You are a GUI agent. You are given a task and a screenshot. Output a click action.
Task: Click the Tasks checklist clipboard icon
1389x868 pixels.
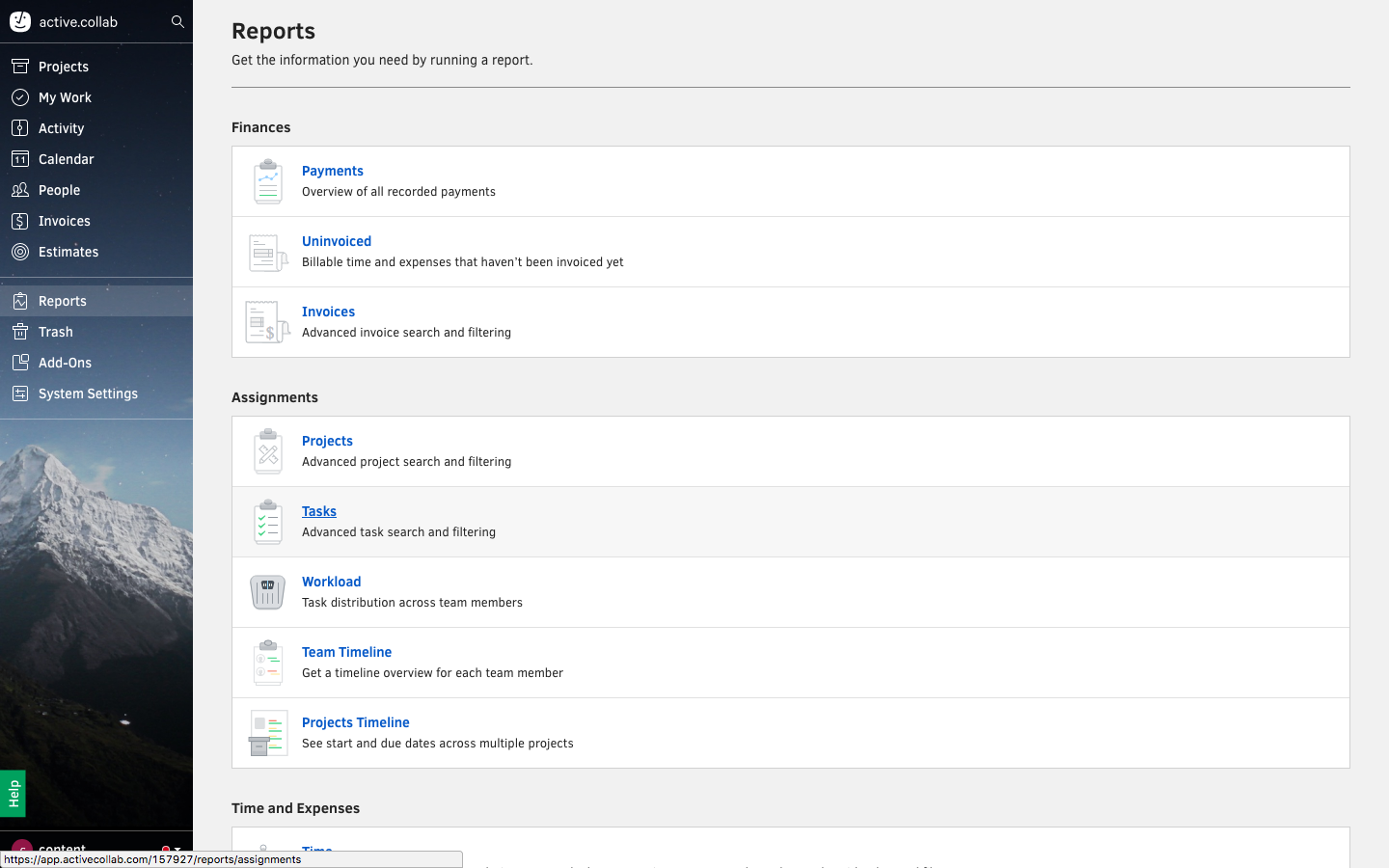click(x=267, y=522)
